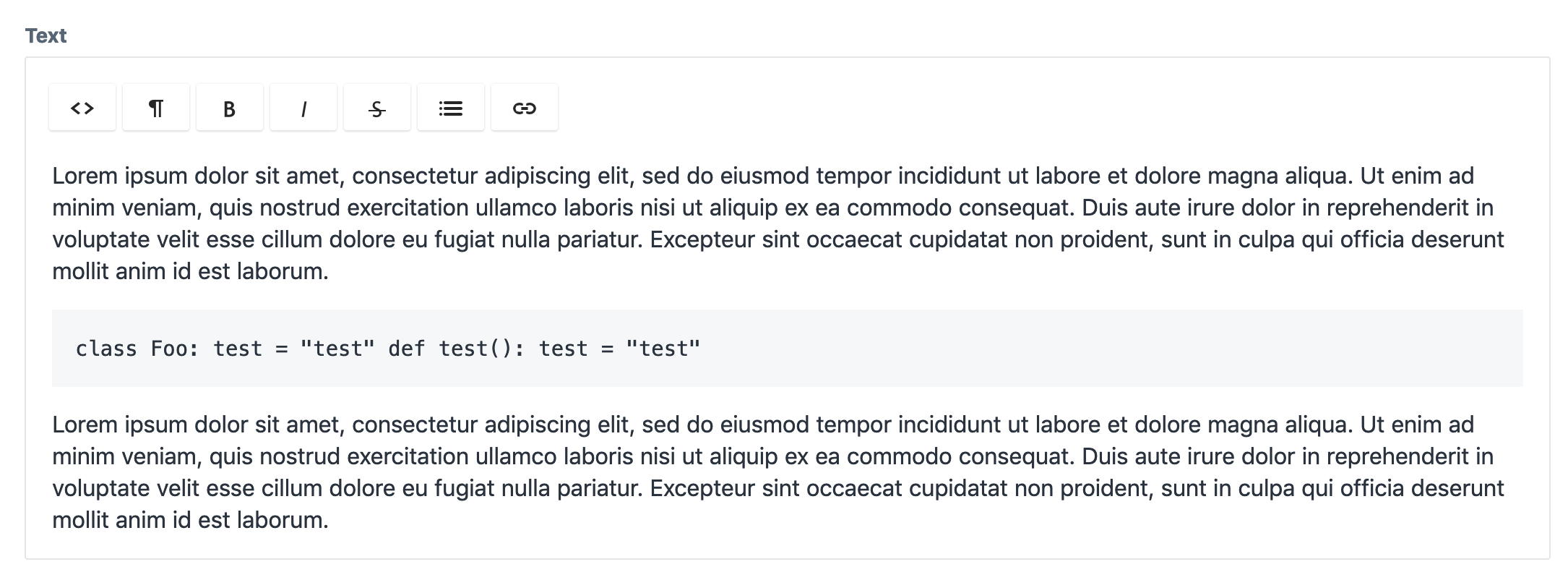Click the Text field label

pos(46,35)
